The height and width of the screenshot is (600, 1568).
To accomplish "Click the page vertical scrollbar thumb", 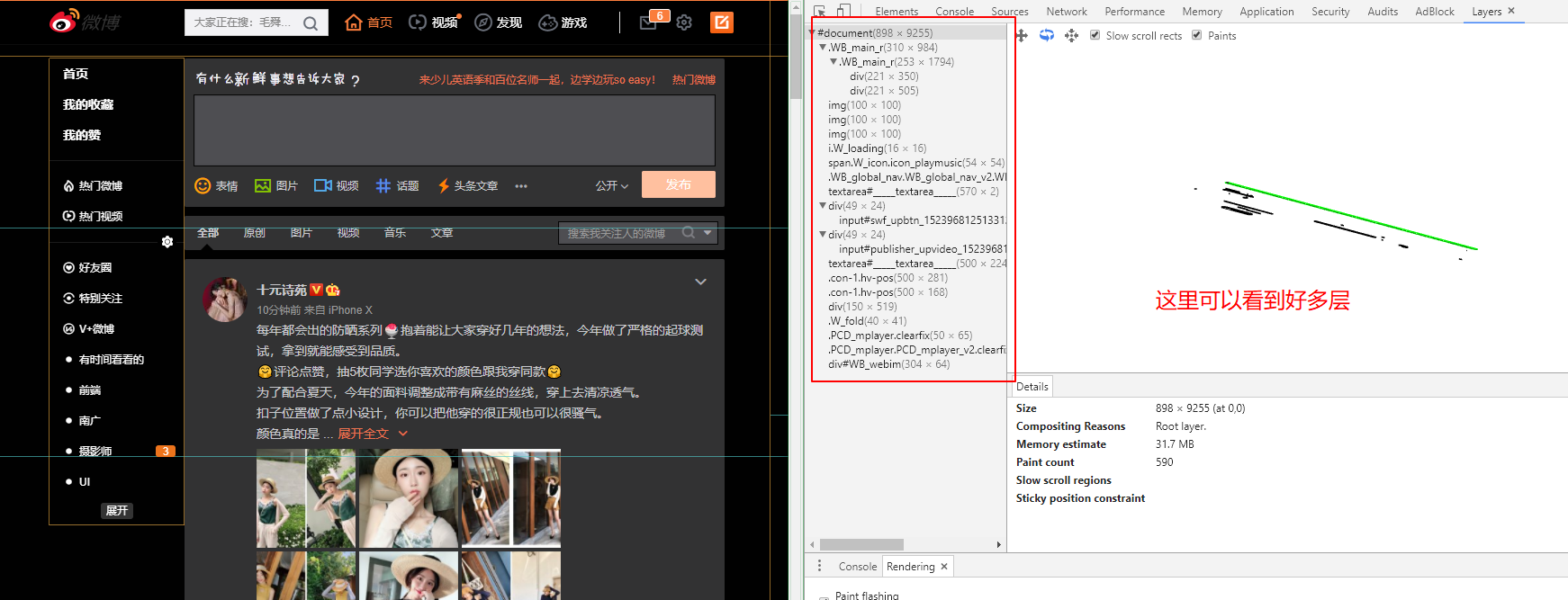I will [x=796, y=58].
